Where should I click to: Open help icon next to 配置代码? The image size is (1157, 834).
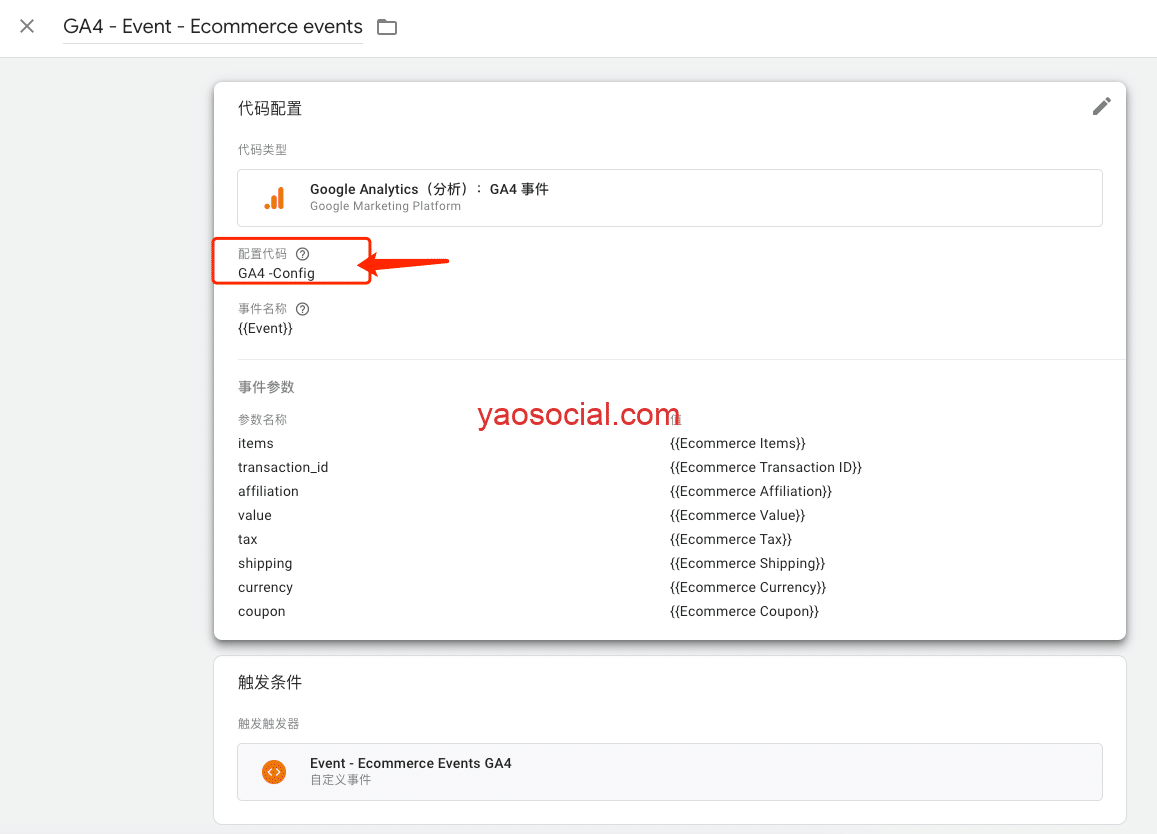[303, 254]
